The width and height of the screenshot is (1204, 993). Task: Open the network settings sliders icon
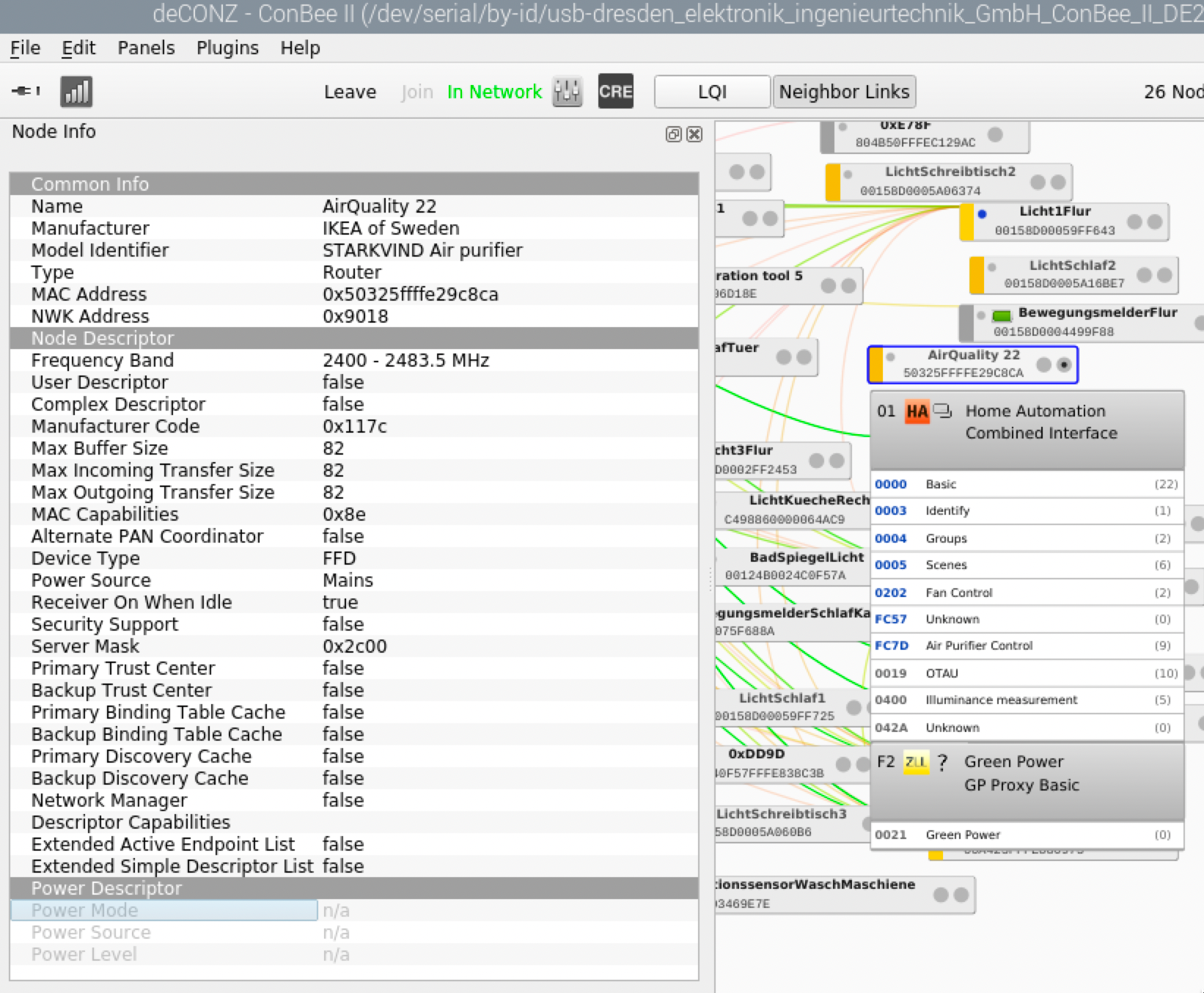coord(567,92)
